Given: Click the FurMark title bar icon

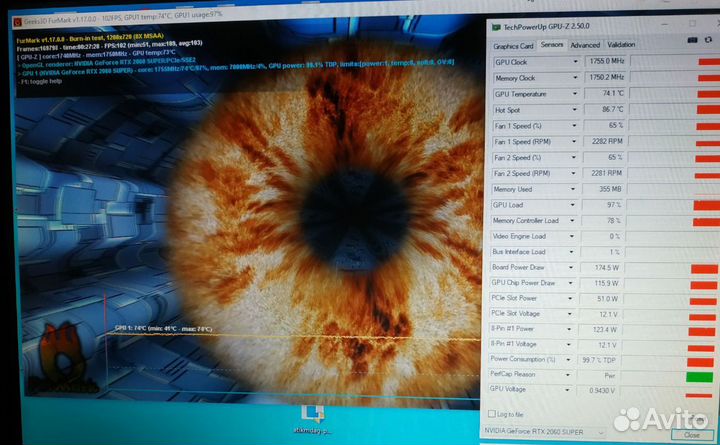Looking at the screenshot, I should pyautogui.click(x=17, y=22).
